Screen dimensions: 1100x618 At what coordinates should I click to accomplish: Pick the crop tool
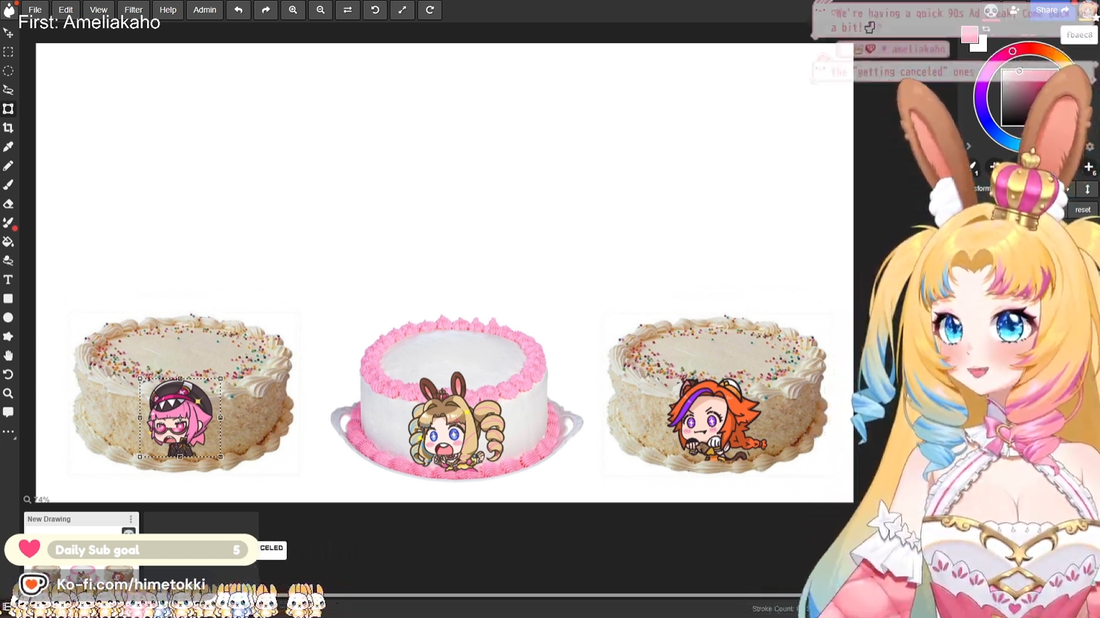8,128
